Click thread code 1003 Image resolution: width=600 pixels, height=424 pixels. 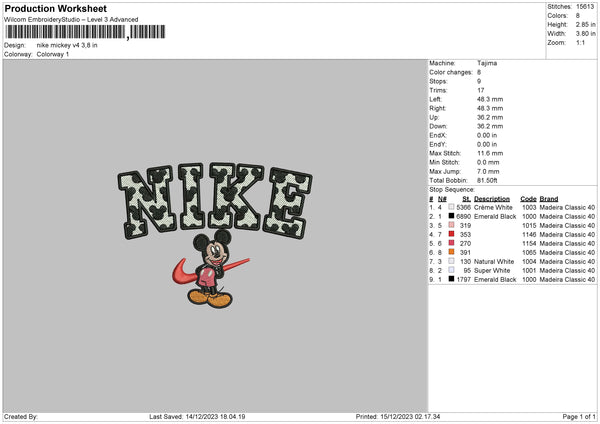tap(529, 207)
